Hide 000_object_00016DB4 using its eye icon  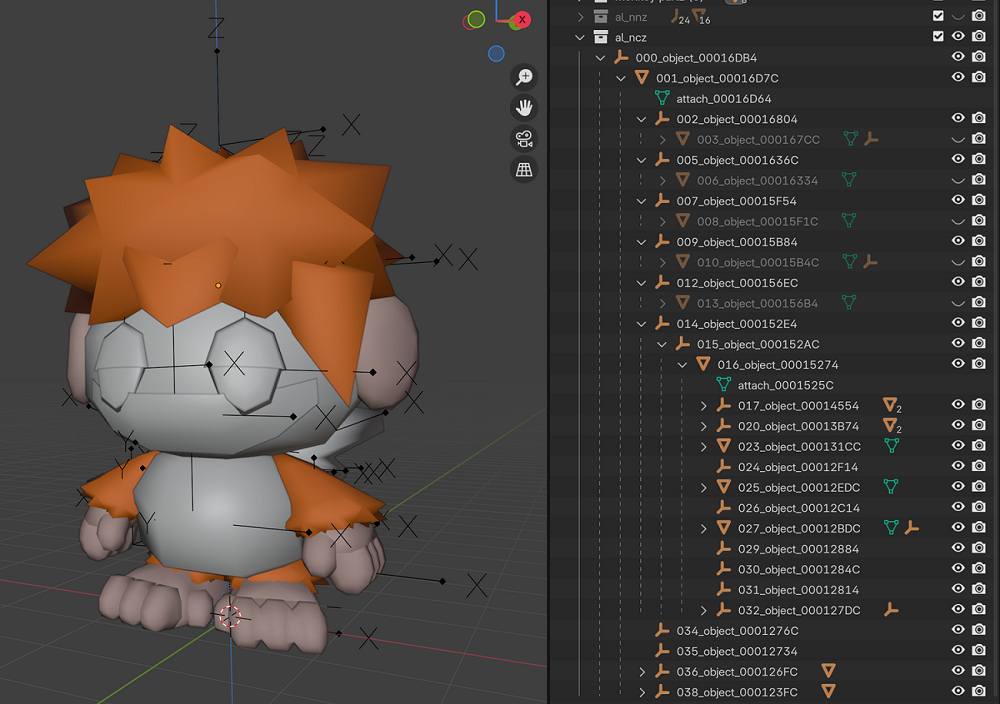pos(959,57)
